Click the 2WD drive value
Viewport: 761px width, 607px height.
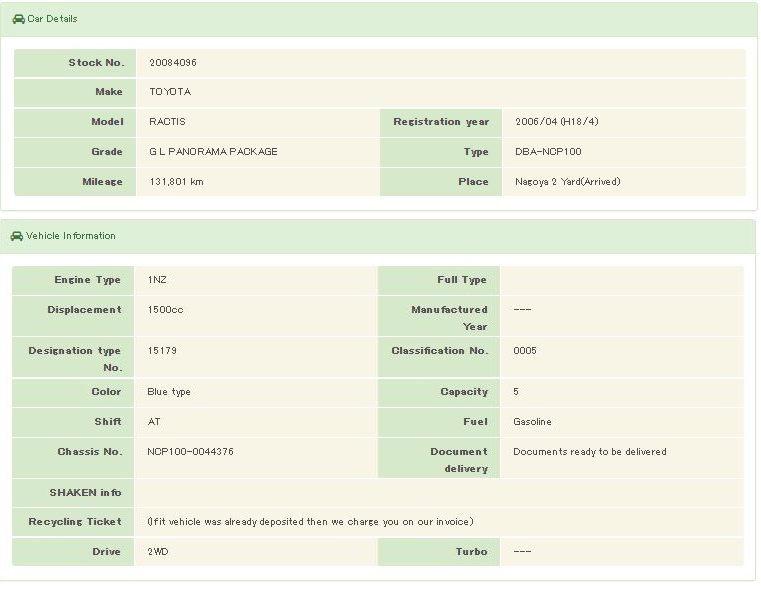[x=158, y=552]
